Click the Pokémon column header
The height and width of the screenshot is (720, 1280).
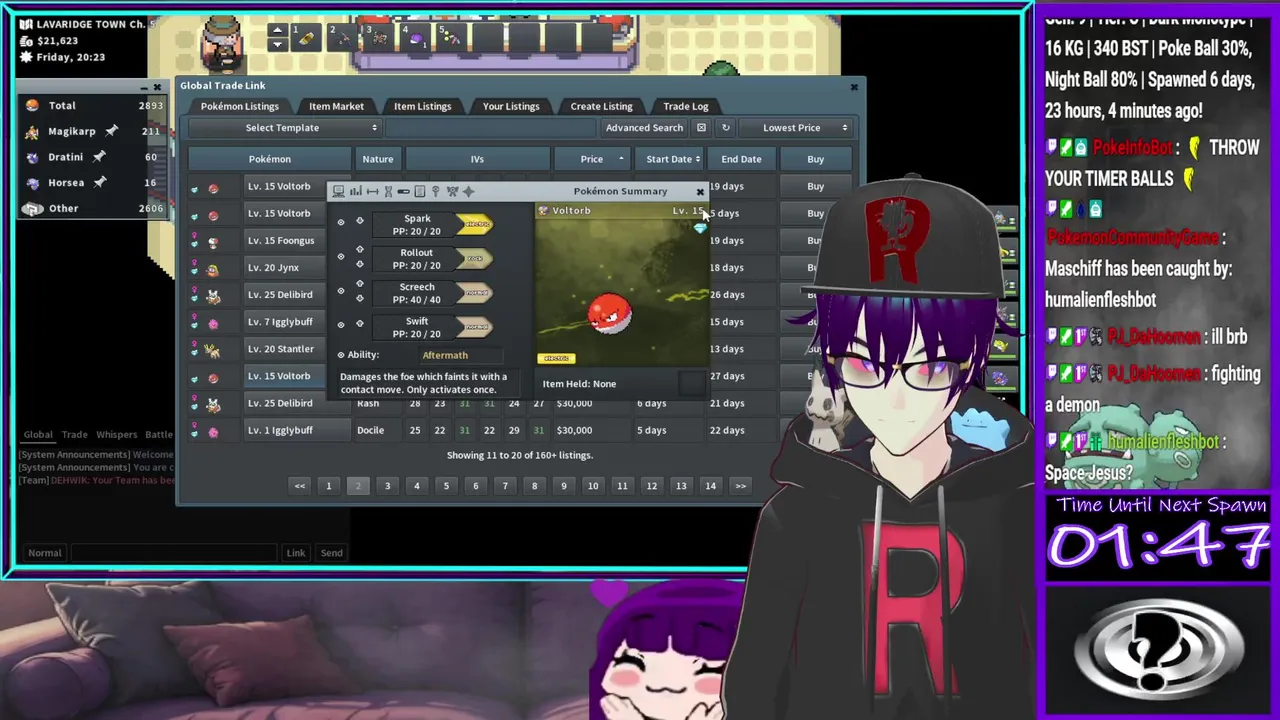click(x=269, y=159)
